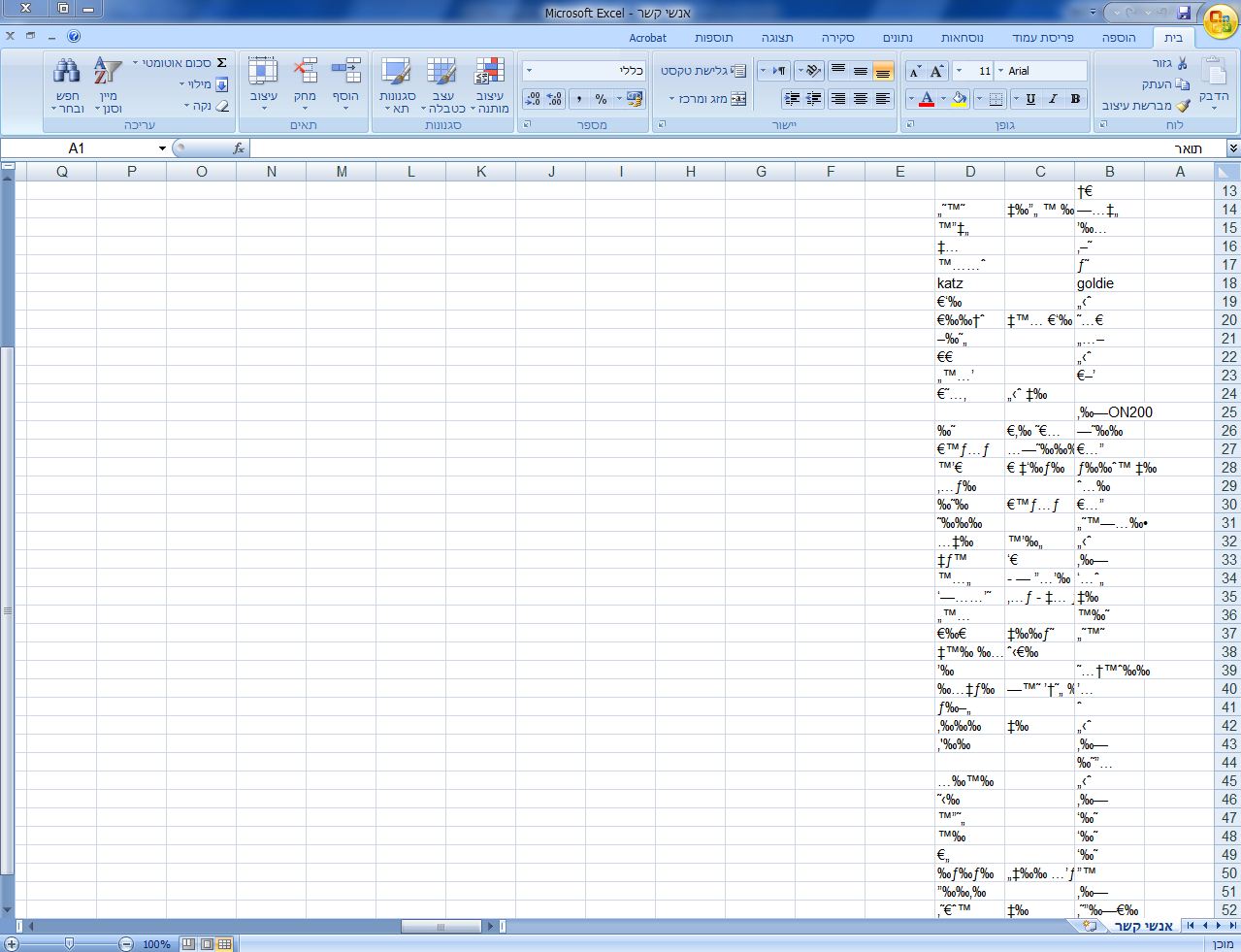
Task: Switch to Formulas (נוסחאות) tab
Action: point(962,38)
